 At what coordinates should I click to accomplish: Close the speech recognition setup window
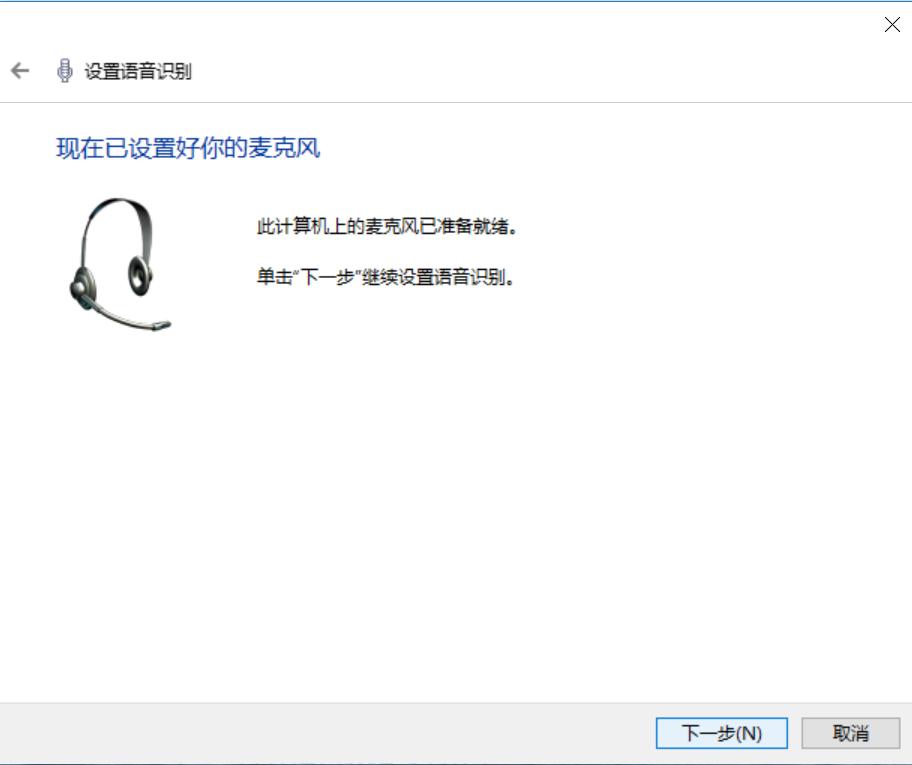point(892,24)
